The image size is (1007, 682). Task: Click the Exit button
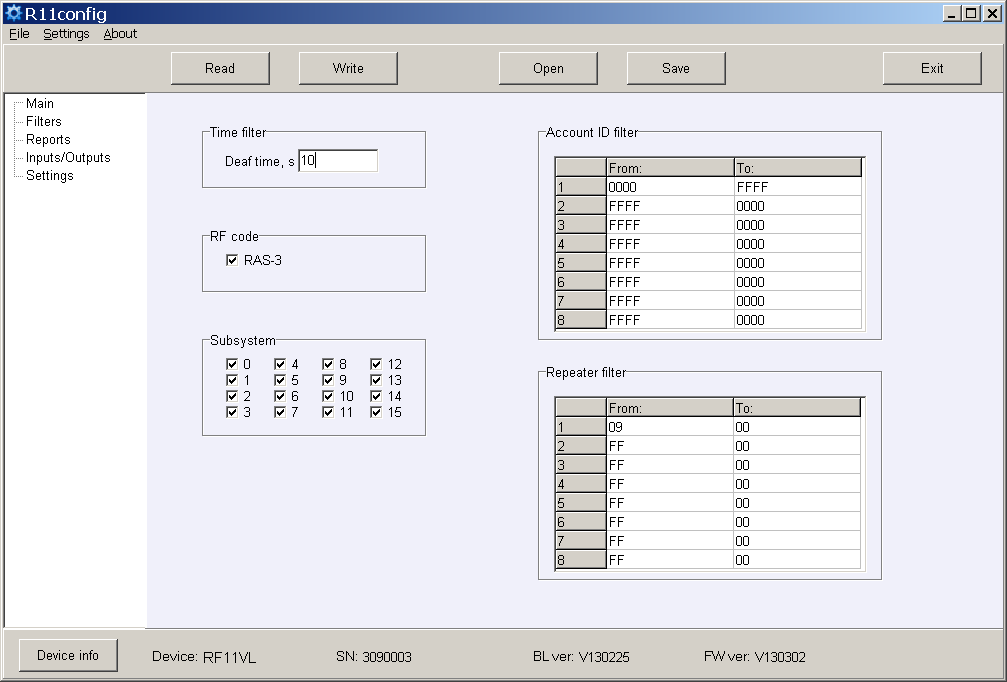(x=932, y=68)
